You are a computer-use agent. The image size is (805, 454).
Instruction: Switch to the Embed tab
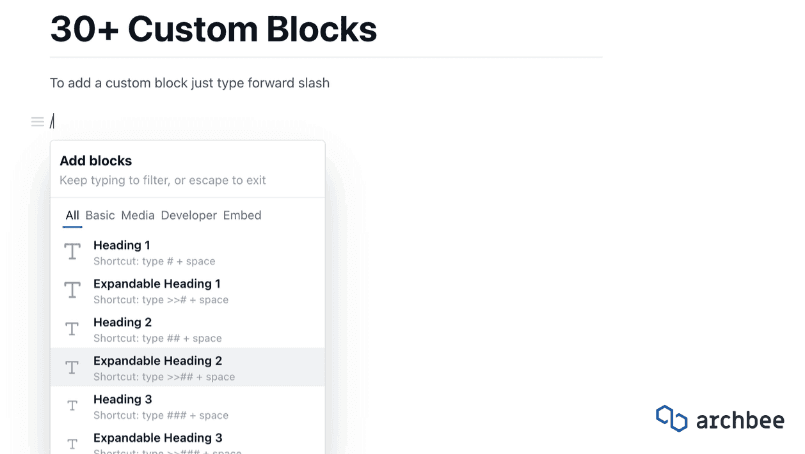point(242,215)
